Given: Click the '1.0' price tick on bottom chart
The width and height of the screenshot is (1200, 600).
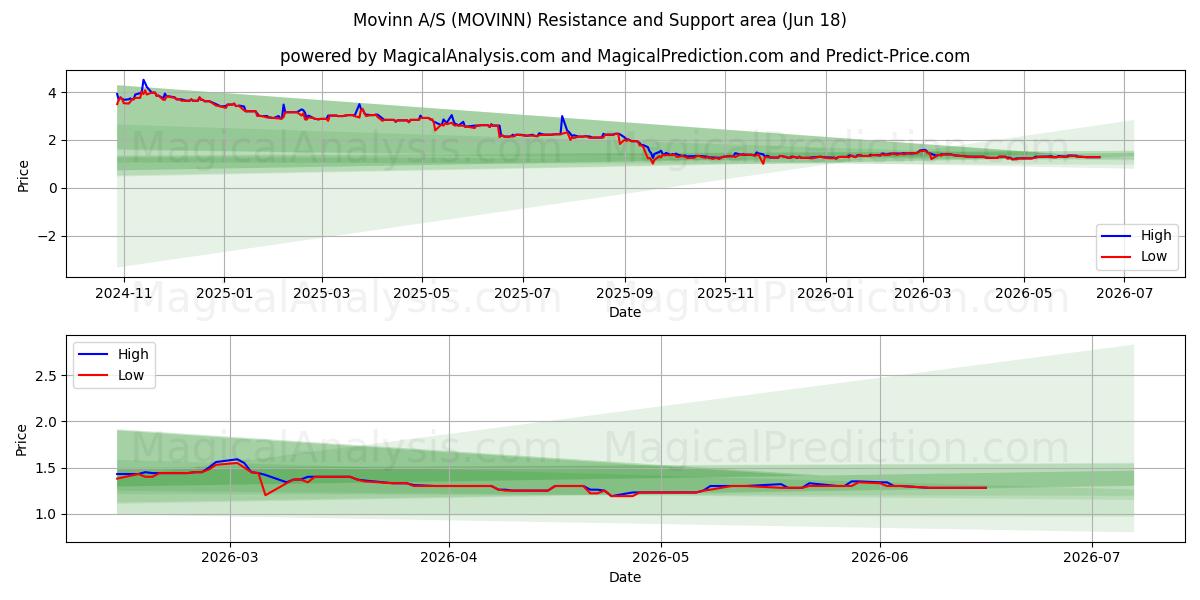Looking at the screenshot, I should click(47, 514).
